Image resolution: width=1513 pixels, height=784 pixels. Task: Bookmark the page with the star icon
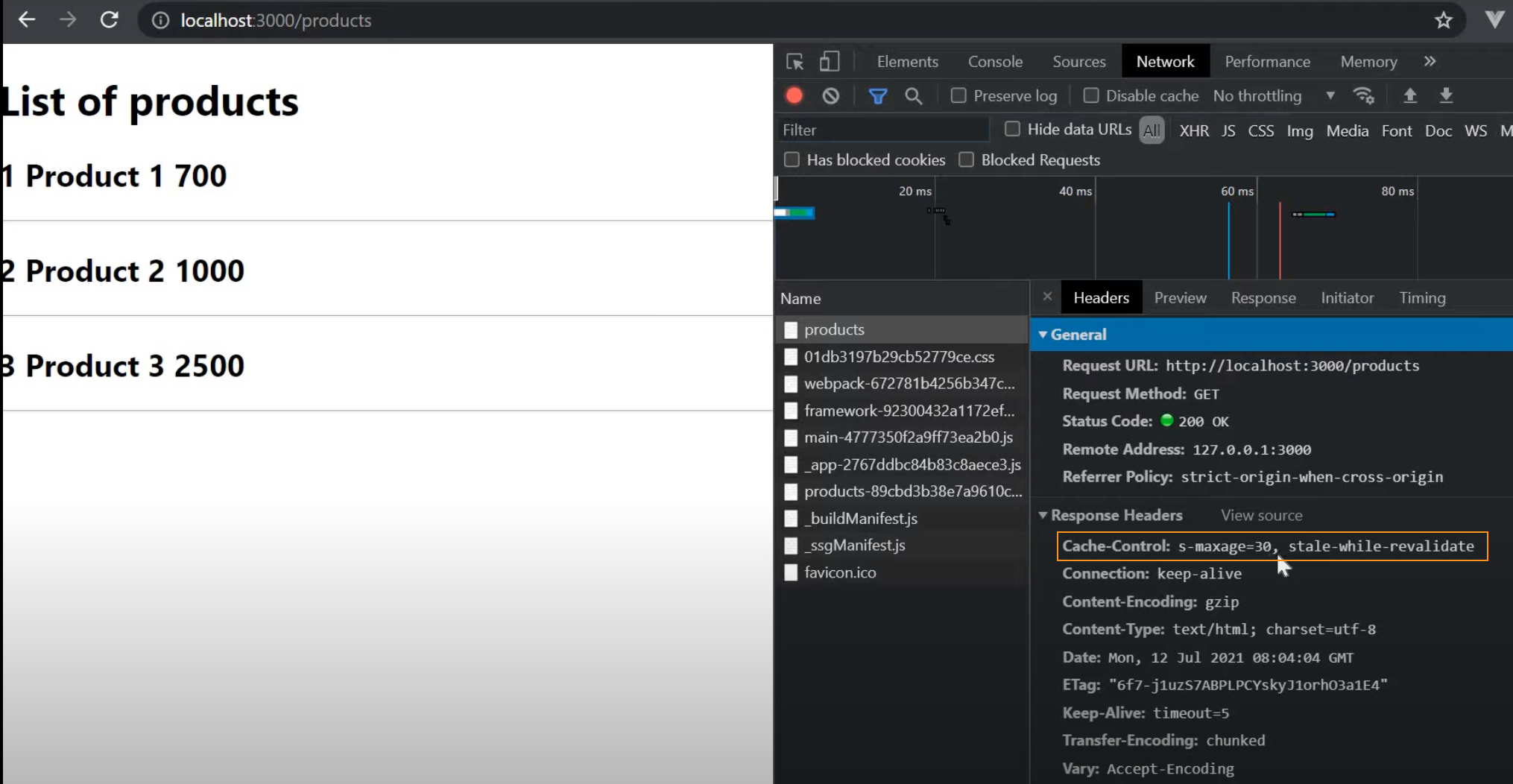1444,20
